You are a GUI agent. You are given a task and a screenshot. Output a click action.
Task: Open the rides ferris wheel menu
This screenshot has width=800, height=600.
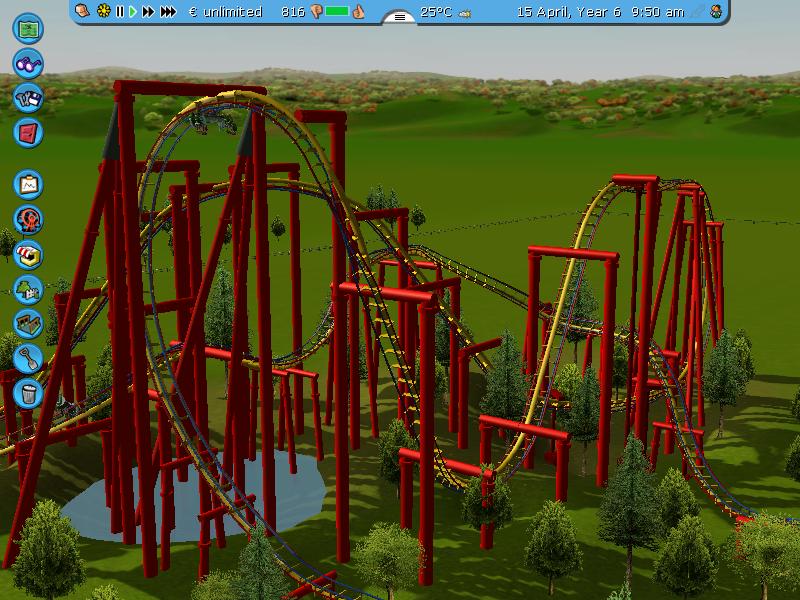coord(28,220)
